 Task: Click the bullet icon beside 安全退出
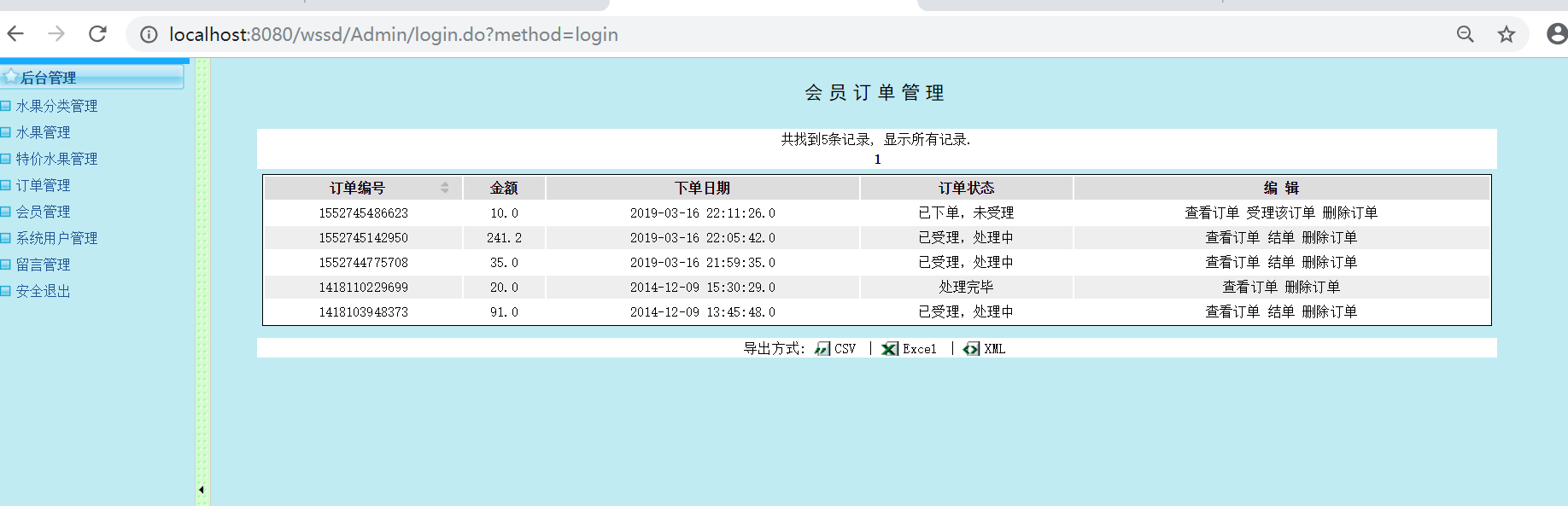pos(5,291)
